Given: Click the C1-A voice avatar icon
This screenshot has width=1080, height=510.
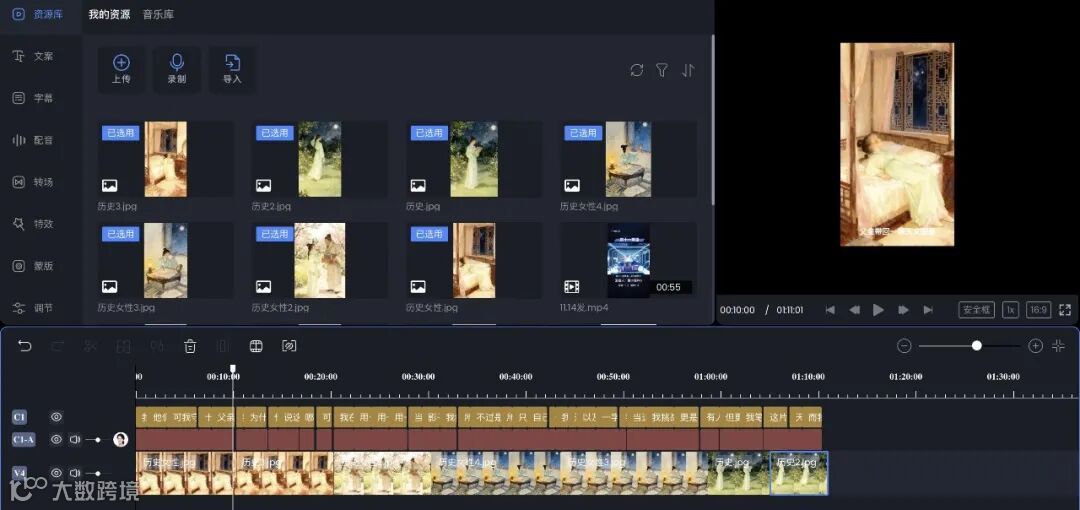Looking at the screenshot, I should 121,439.
